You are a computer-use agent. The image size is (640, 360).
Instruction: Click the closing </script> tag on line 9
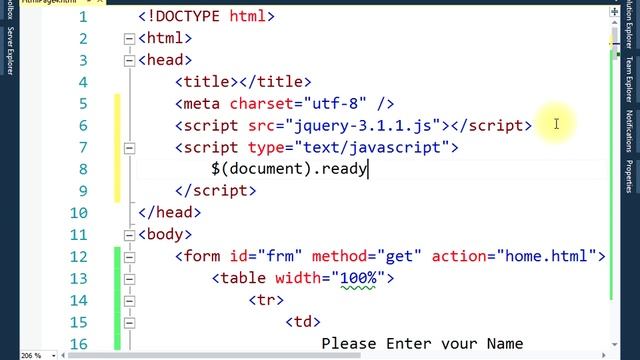216,191
